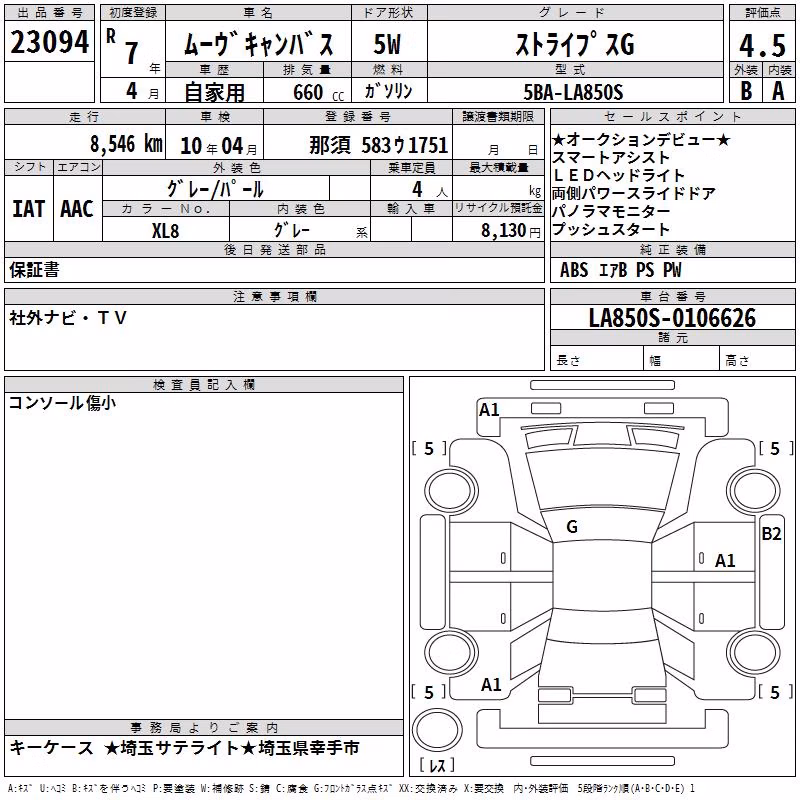Select the 検査員記入欄 section header
The image size is (800, 800).
point(204,385)
